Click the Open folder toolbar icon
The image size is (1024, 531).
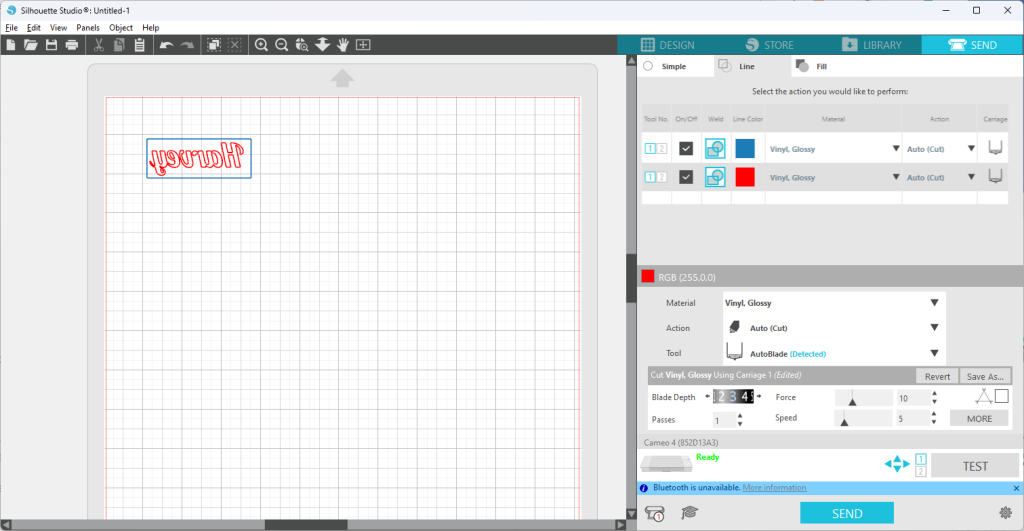point(31,45)
